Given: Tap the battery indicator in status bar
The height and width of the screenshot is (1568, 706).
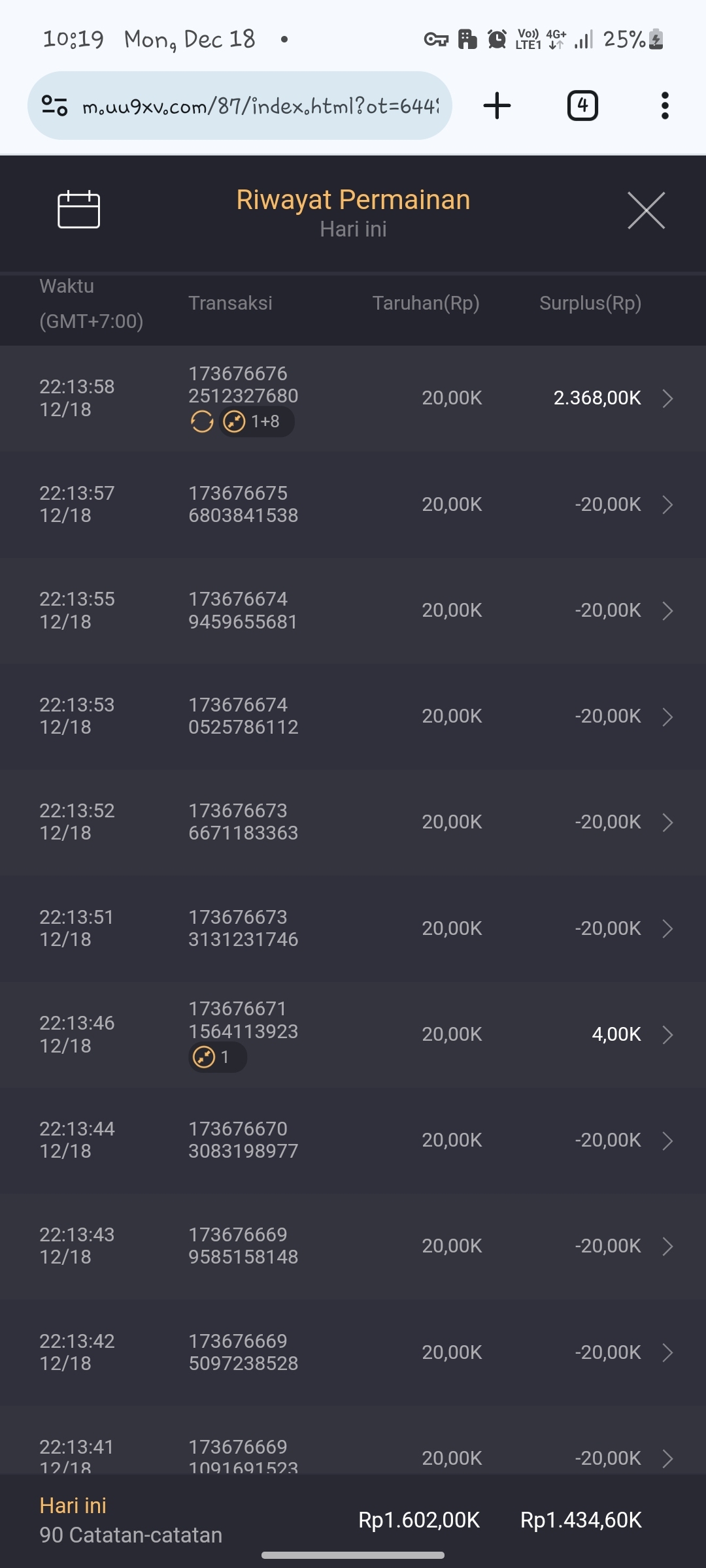Looking at the screenshot, I should click(x=657, y=40).
